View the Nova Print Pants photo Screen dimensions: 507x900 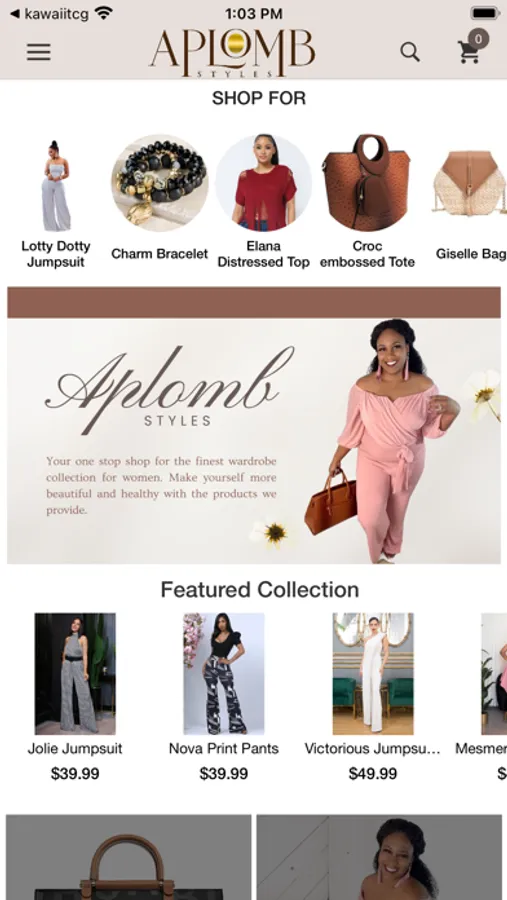(x=224, y=674)
